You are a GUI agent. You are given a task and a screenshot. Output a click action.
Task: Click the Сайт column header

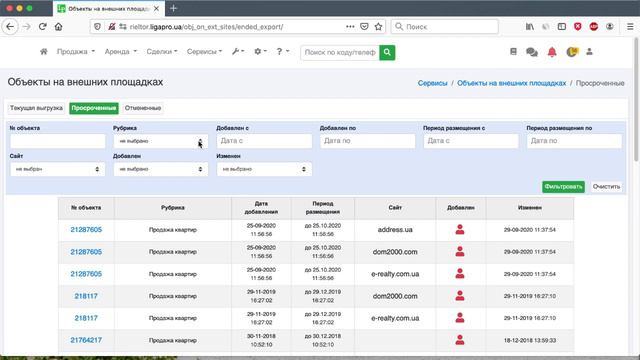point(395,208)
